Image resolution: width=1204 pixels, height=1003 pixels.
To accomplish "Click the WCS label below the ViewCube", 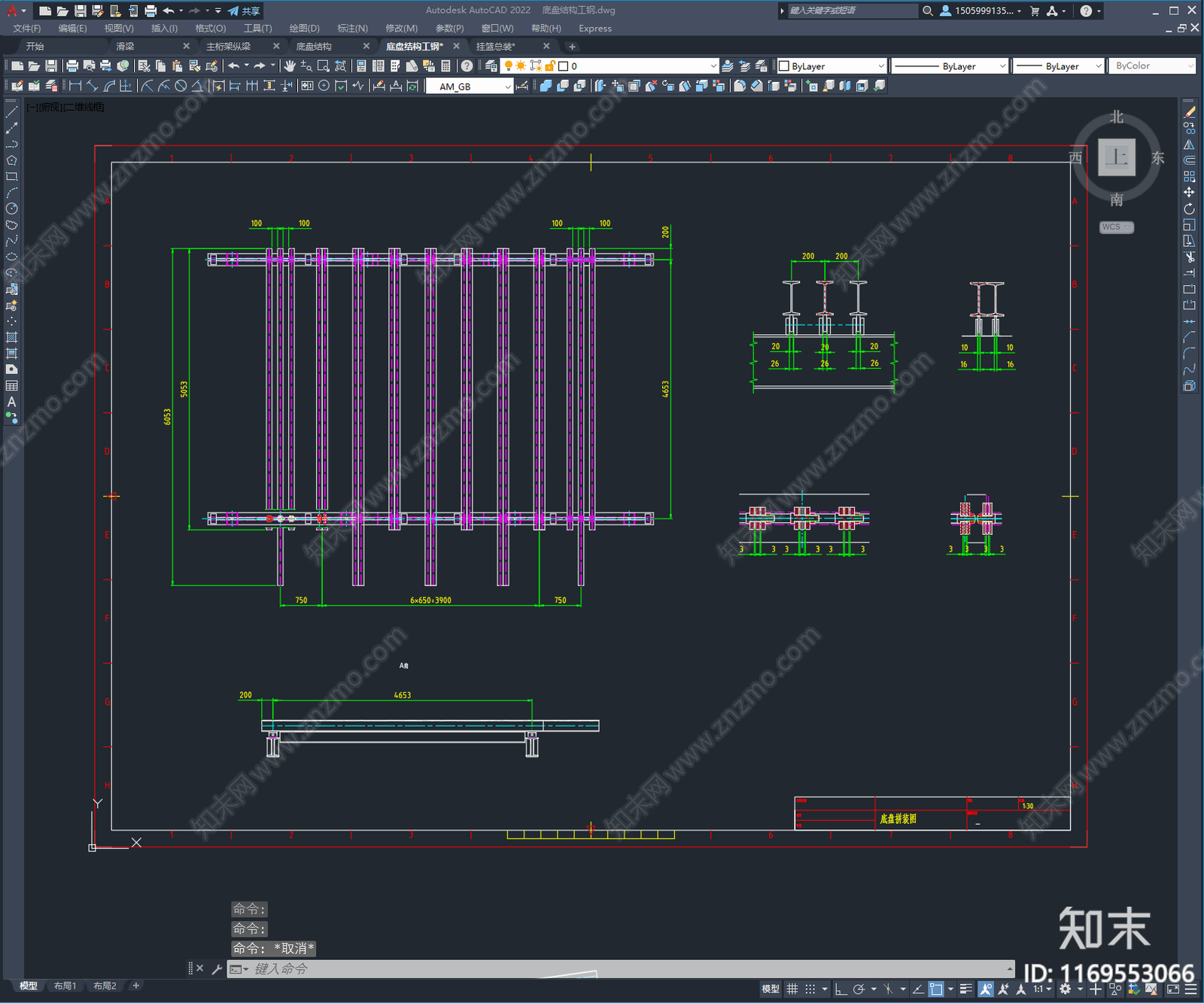I will [1116, 227].
